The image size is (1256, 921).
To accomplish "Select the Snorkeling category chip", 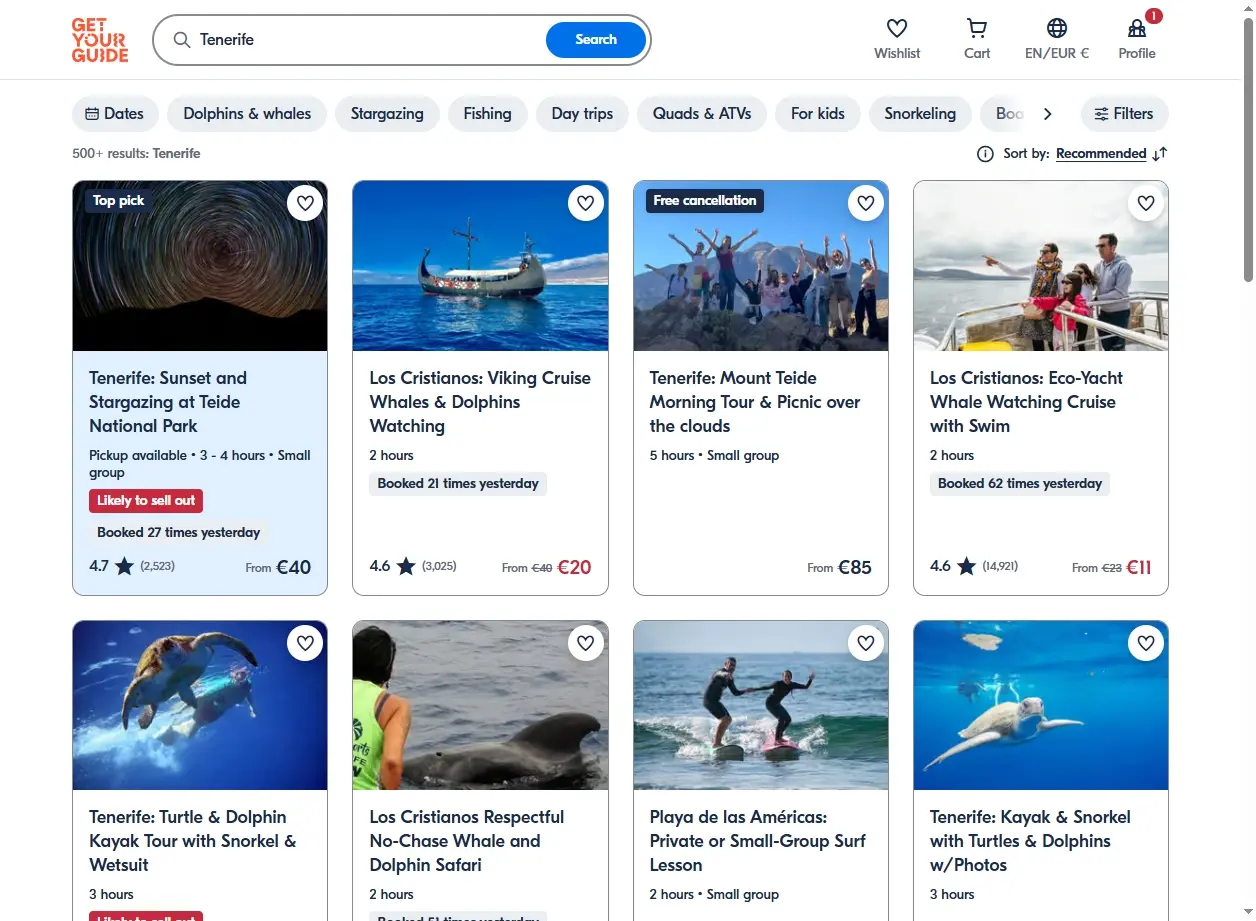I will point(920,114).
